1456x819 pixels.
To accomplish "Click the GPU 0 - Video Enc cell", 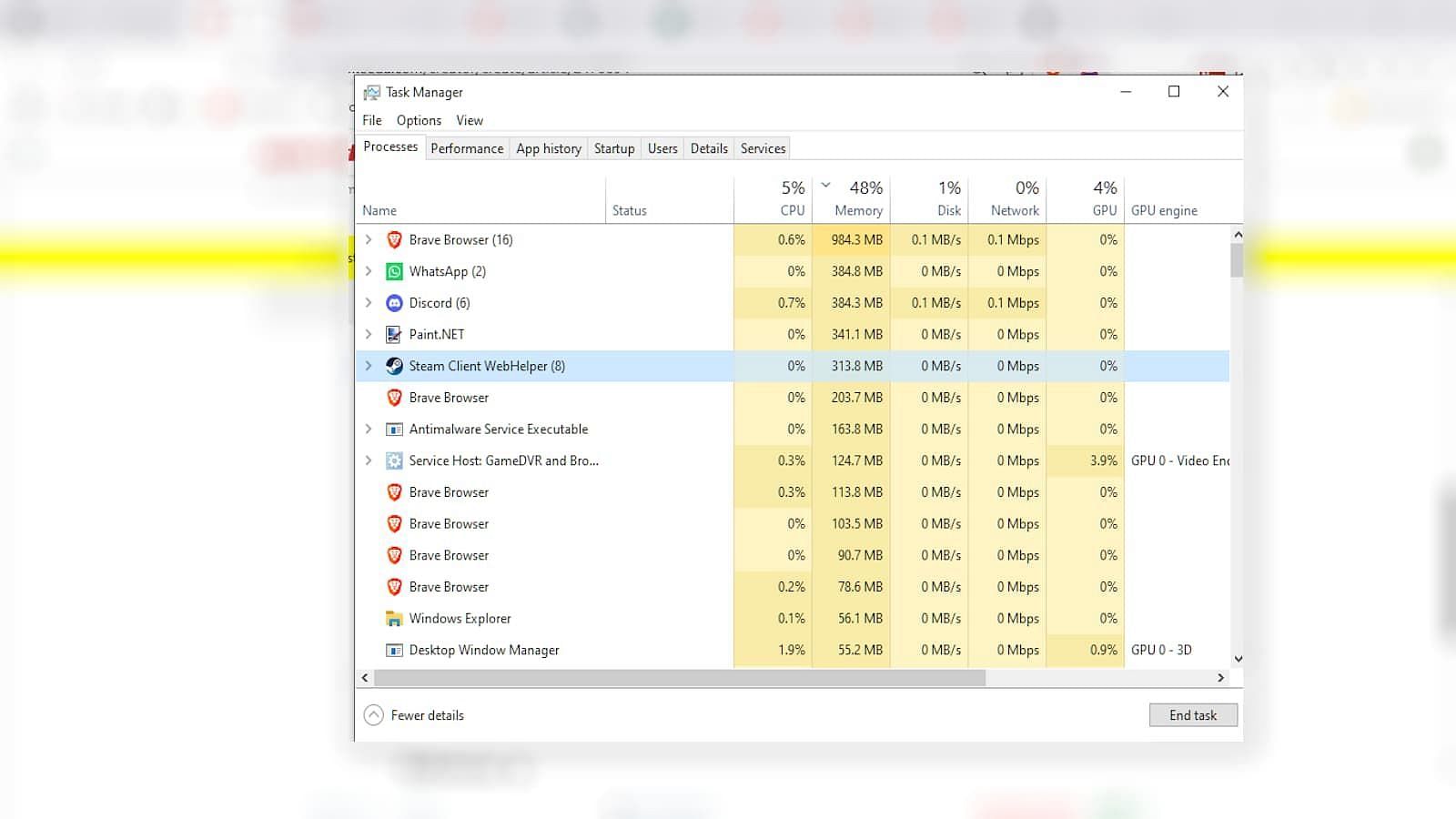I will point(1178,460).
